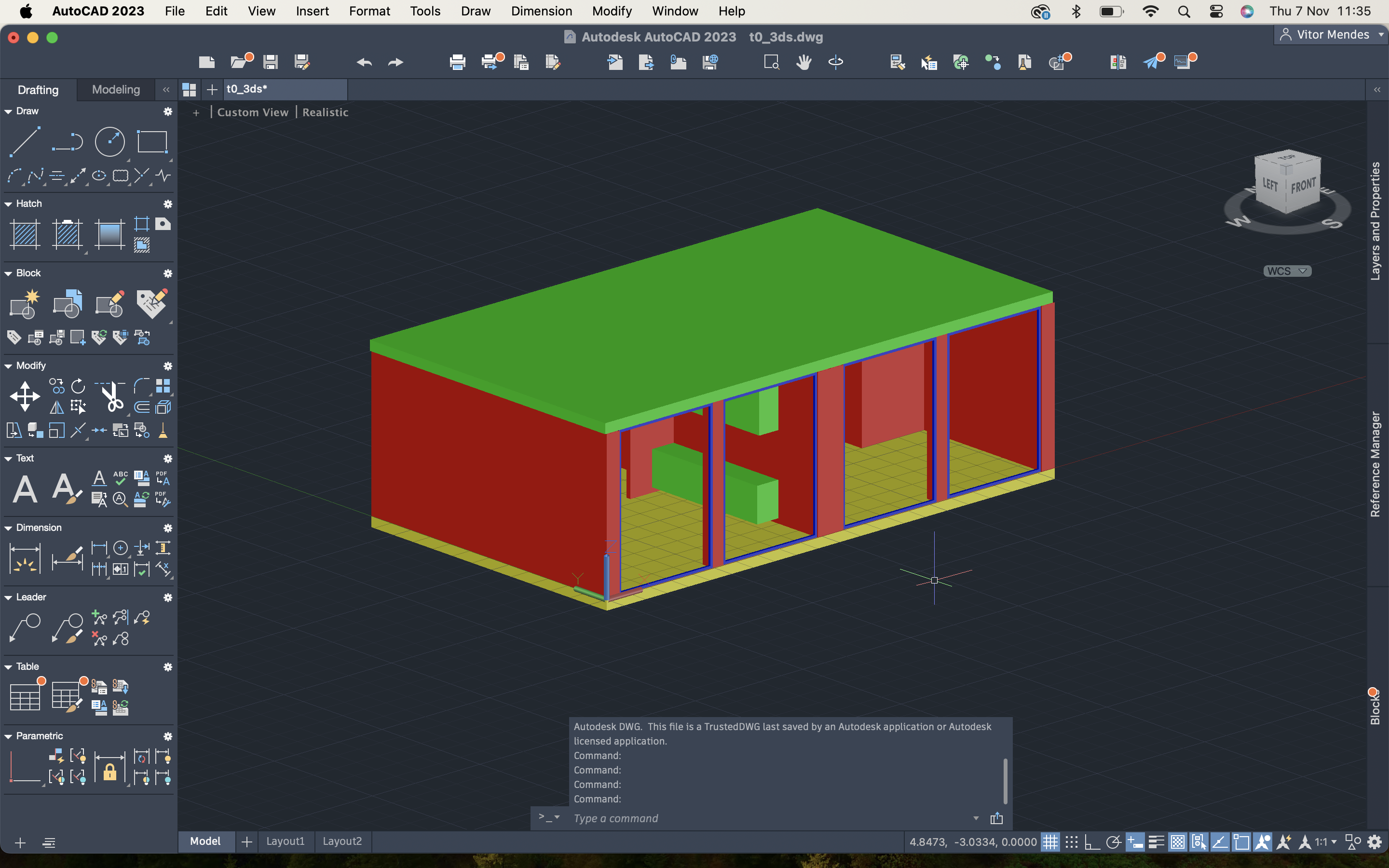The height and width of the screenshot is (868, 1389).
Task: Activate the Pan hand tool
Action: pos(803,62)
